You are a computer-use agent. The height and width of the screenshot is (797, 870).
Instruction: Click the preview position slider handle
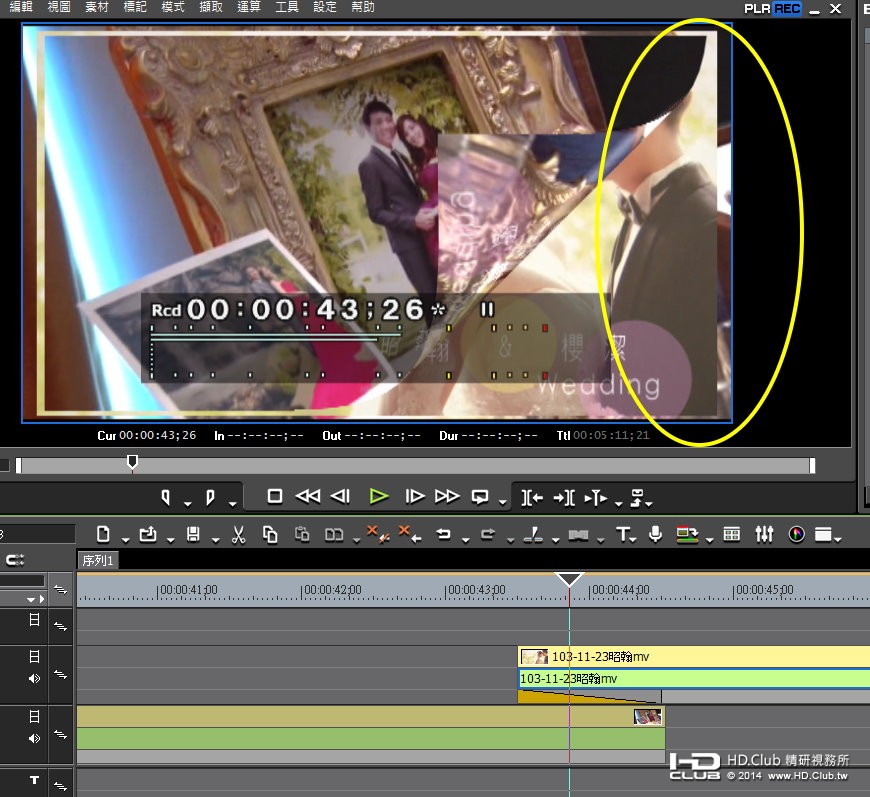click(x=132, y=462)
